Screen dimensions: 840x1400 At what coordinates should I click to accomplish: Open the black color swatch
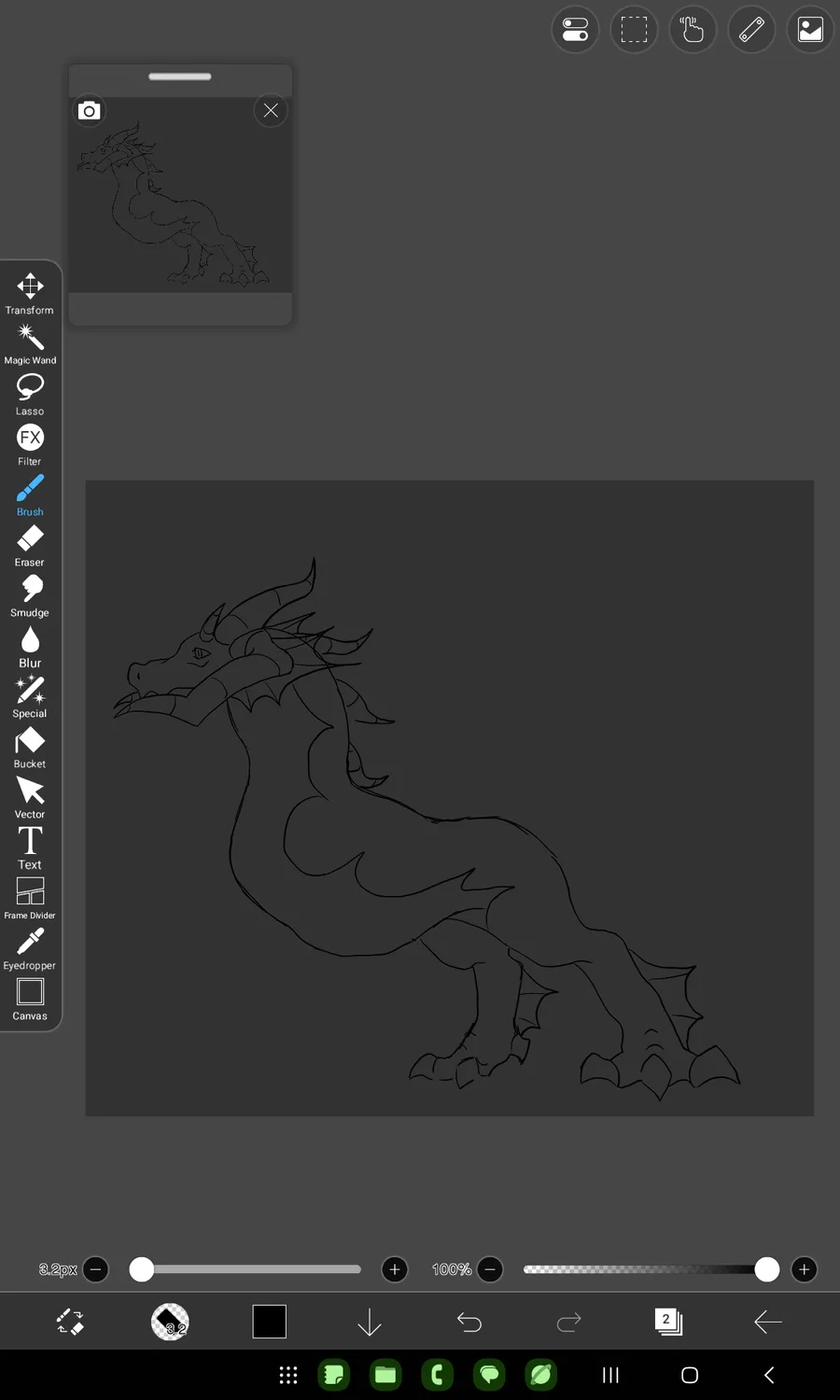[x=270, y=1322]
